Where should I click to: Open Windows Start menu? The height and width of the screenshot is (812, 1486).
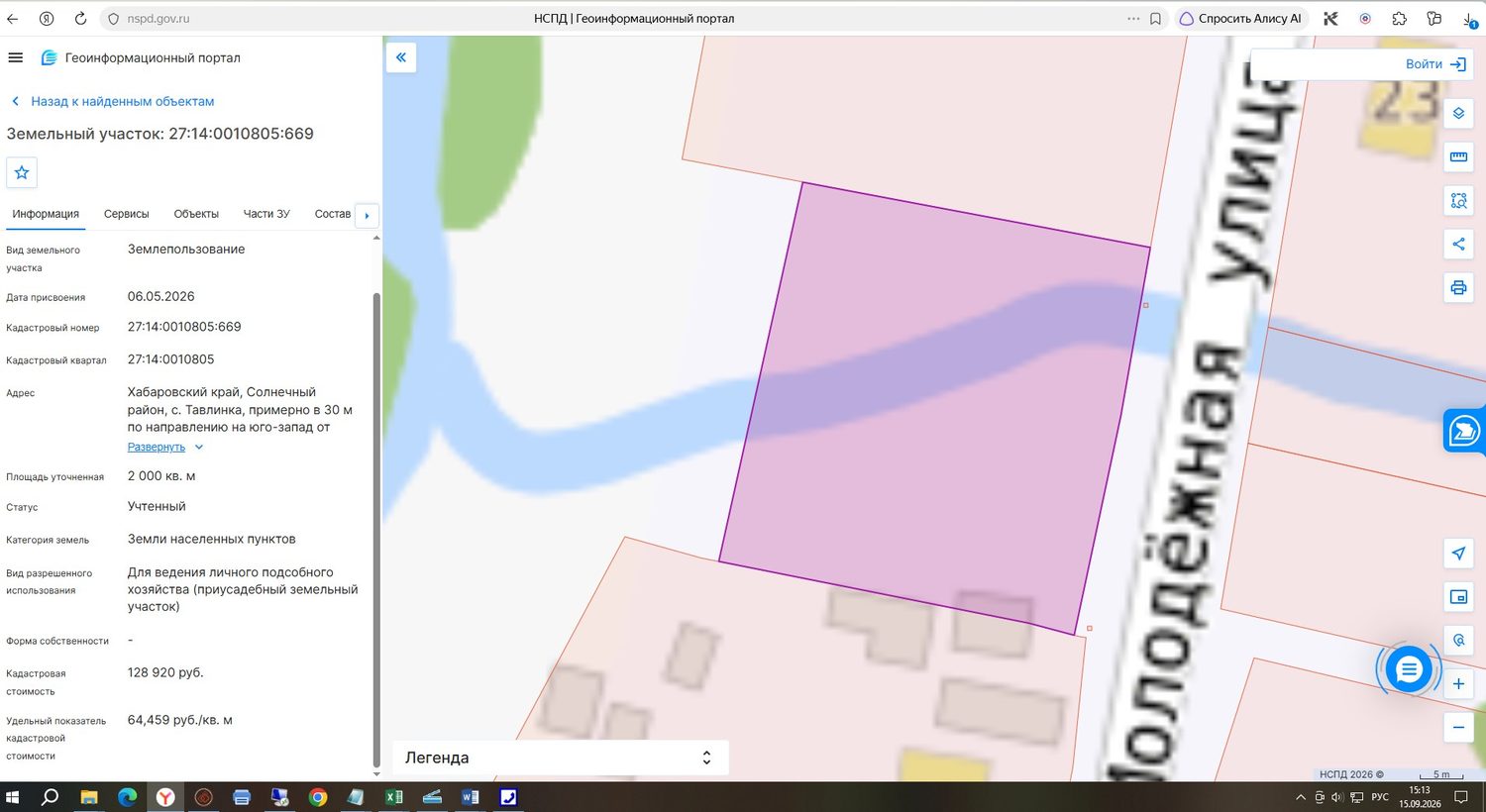pos(13,797)
